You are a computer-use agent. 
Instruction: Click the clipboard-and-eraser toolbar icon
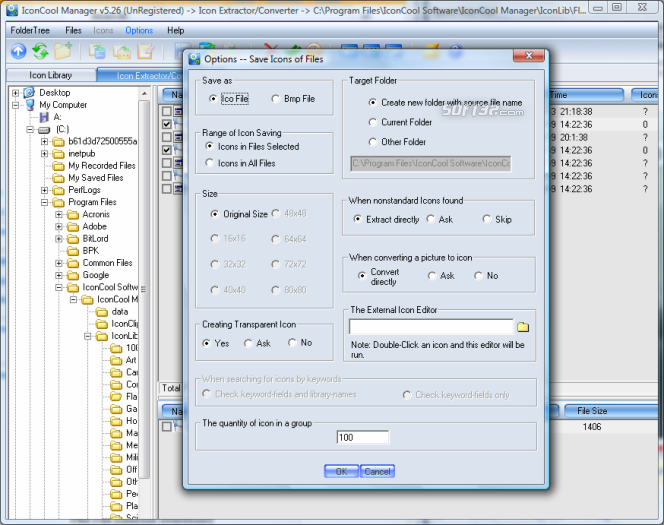[x=145, y=51]
